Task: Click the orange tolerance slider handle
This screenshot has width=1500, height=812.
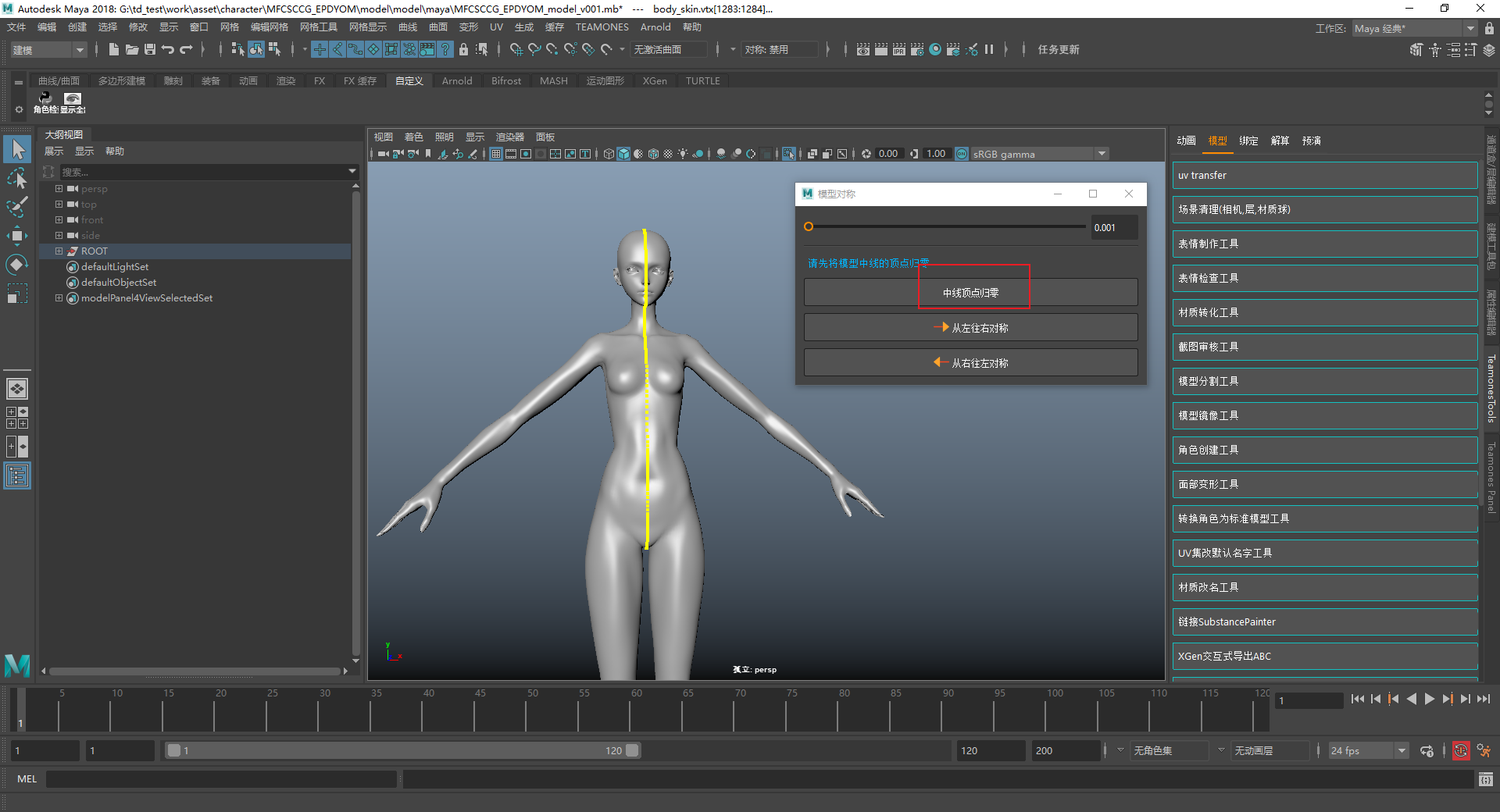Action: click(x=809, y=227)
